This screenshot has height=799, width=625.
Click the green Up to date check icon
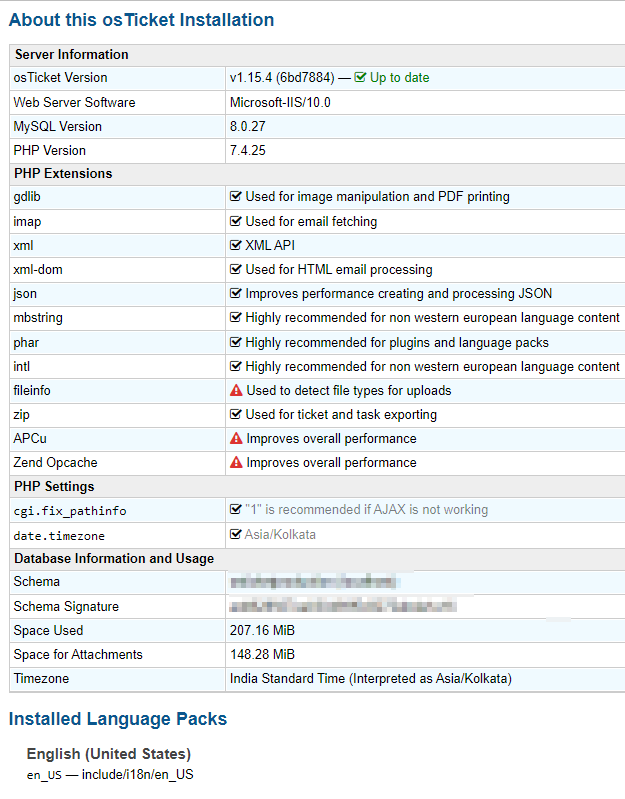click(x=360, y=78)
